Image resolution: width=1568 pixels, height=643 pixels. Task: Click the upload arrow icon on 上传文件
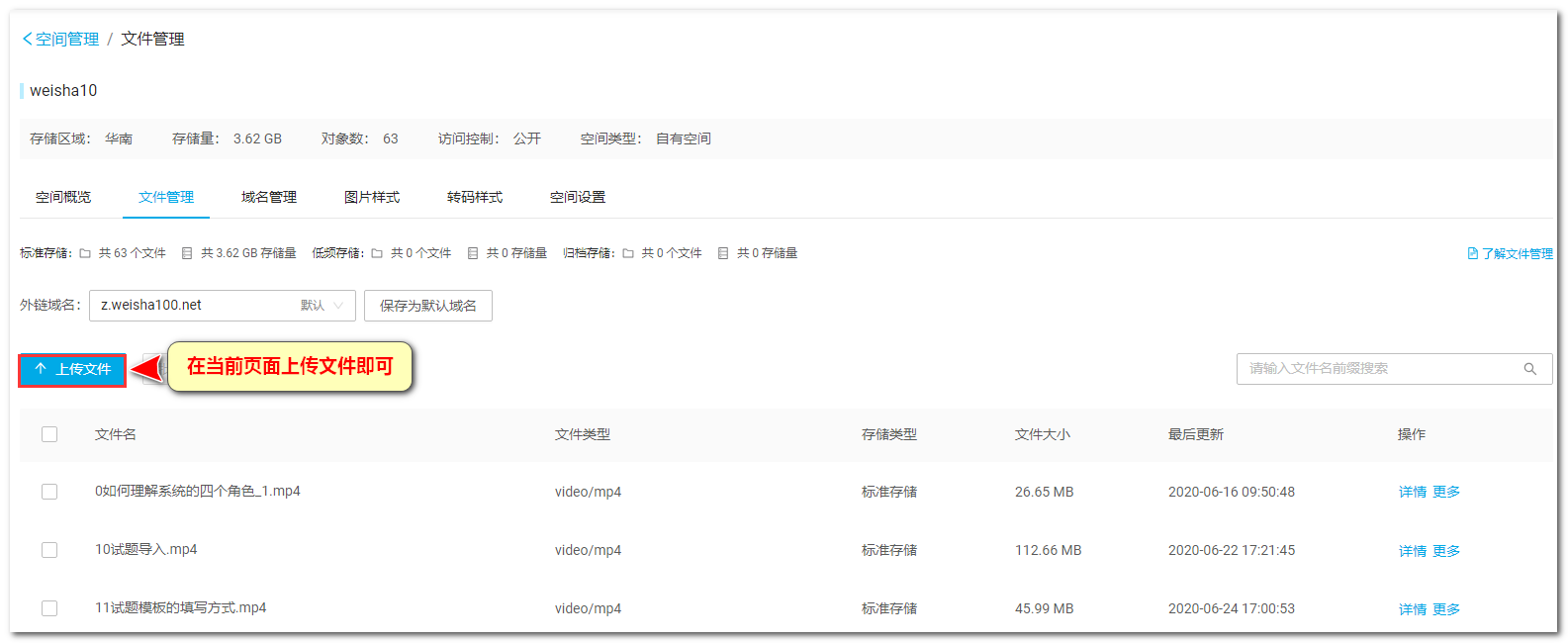pos(41,369)
